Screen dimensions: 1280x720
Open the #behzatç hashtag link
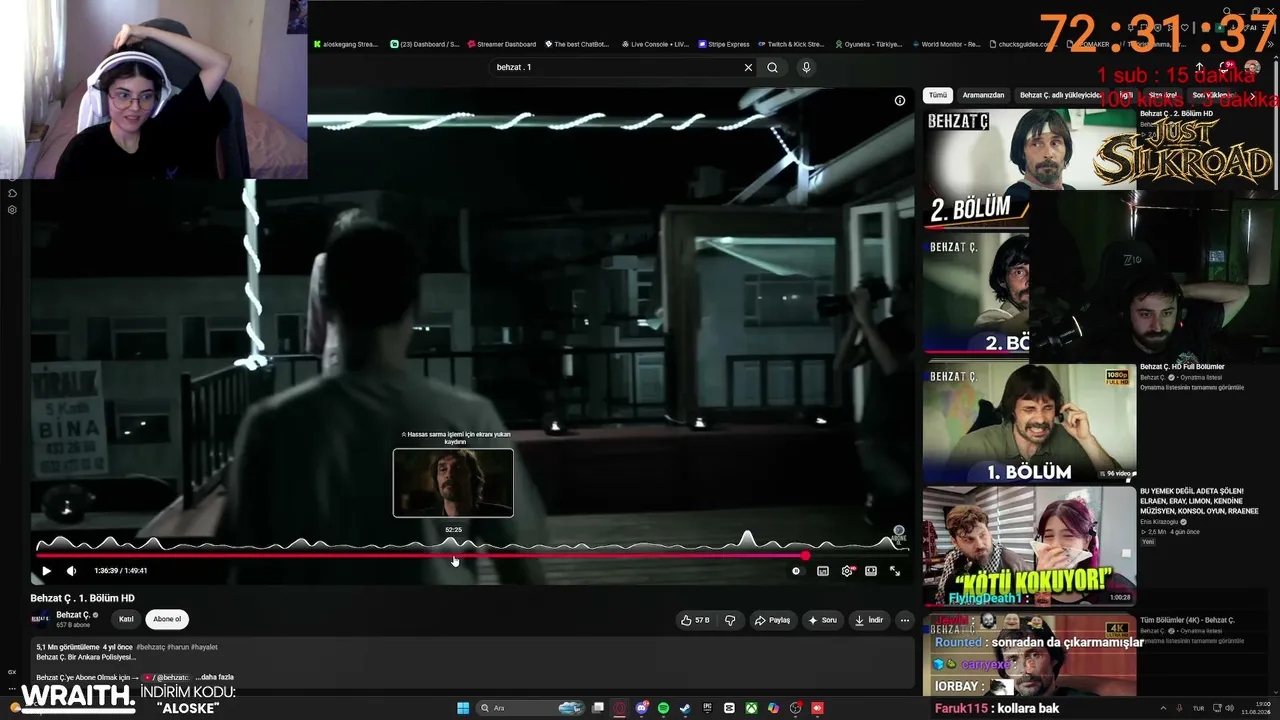pos(151,647)
